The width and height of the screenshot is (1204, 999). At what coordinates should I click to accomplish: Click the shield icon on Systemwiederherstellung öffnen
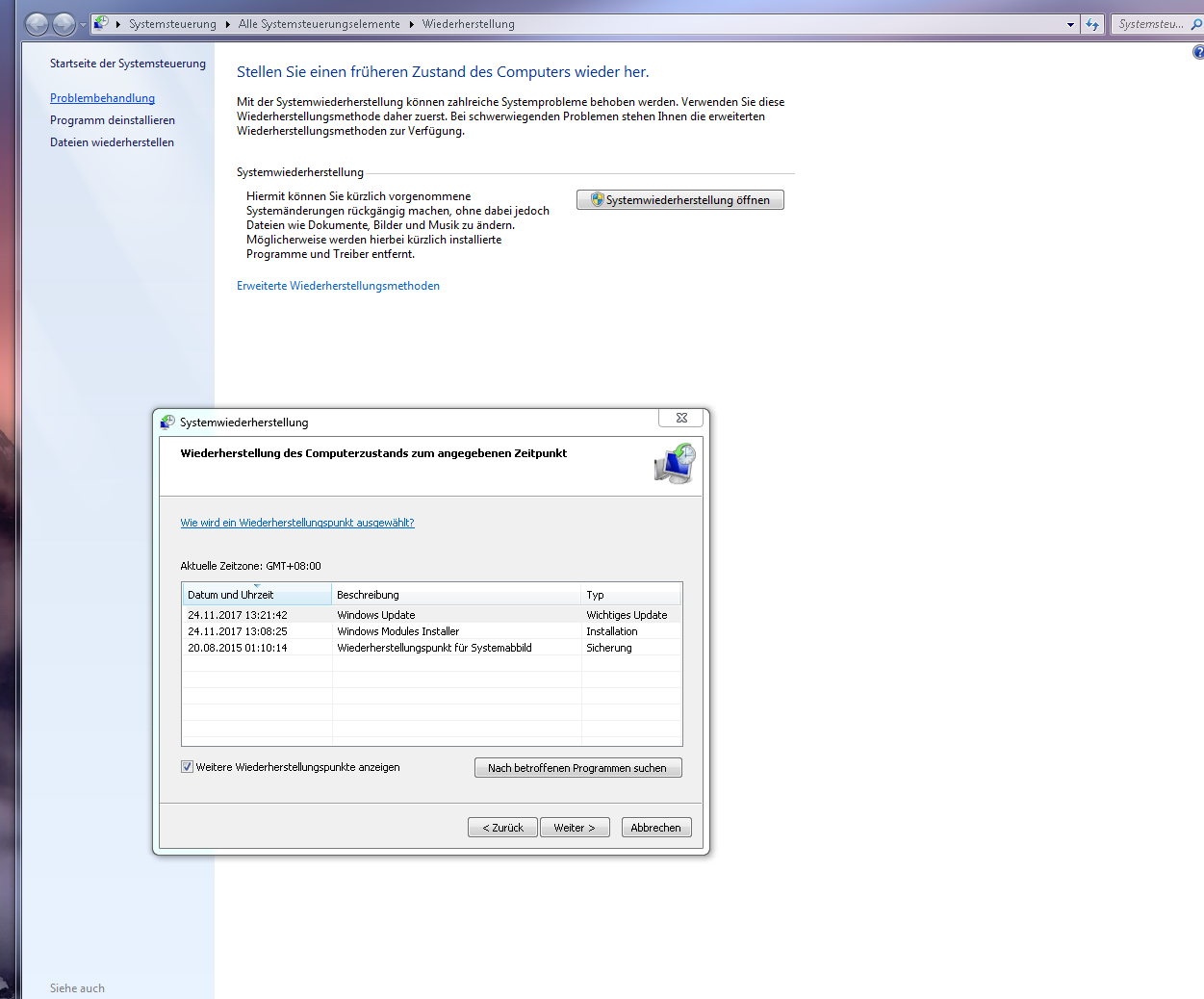(x=598, y=199)
